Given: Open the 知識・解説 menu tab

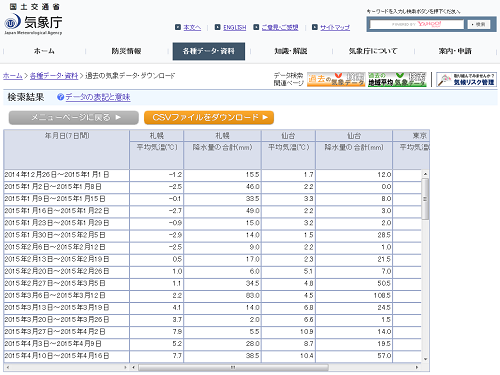Looking at the screenshot, I should [x=291, y=51].
